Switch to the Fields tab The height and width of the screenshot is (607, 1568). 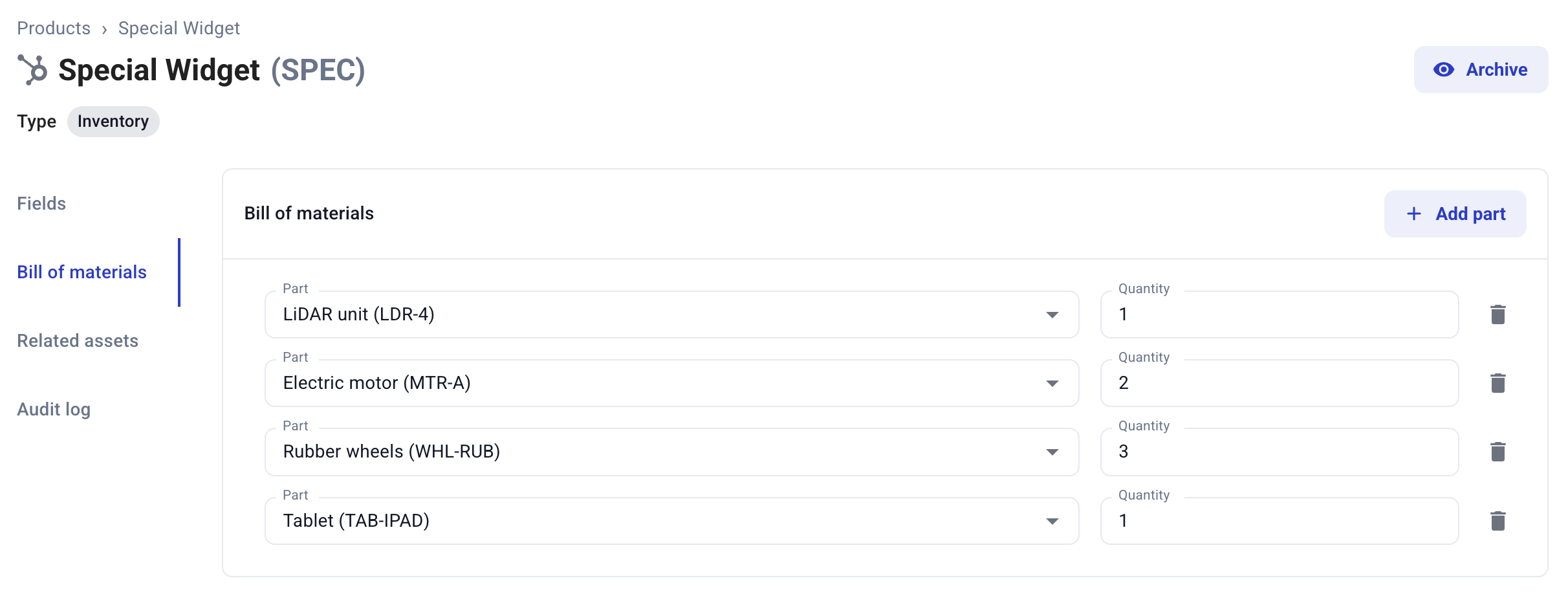(x=41, y=204)
